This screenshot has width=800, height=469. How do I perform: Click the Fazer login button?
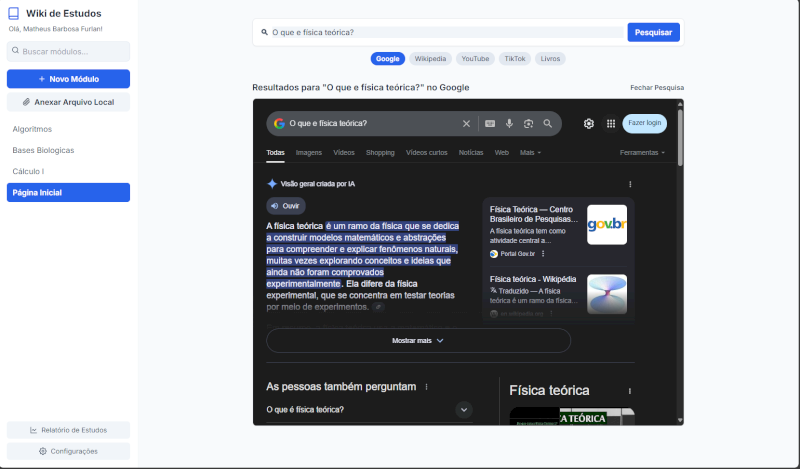click(644, 123)
